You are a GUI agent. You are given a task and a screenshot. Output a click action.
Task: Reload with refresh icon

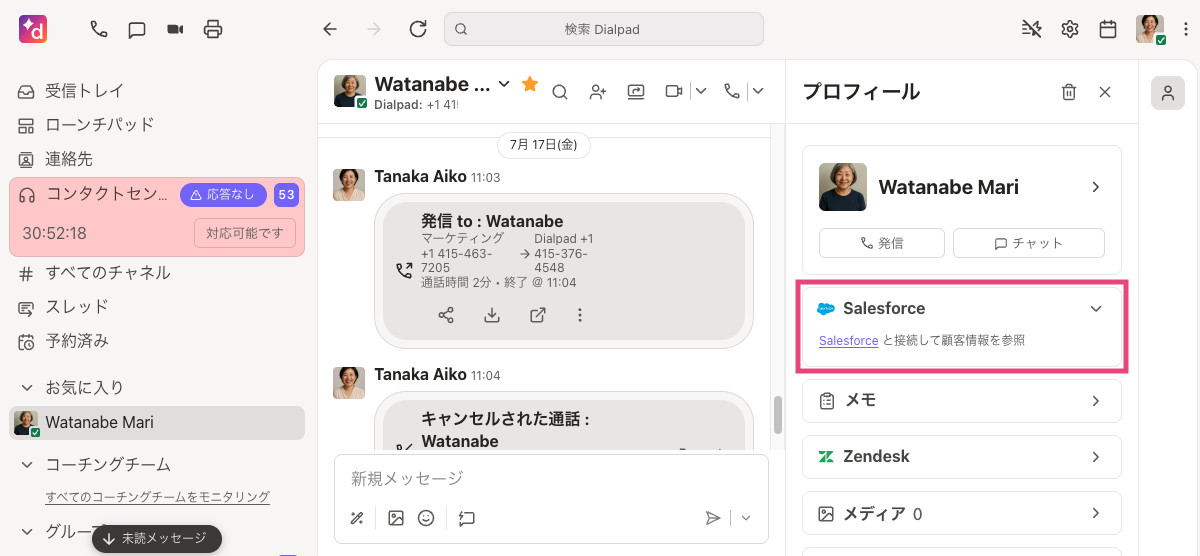click(418, 29)
